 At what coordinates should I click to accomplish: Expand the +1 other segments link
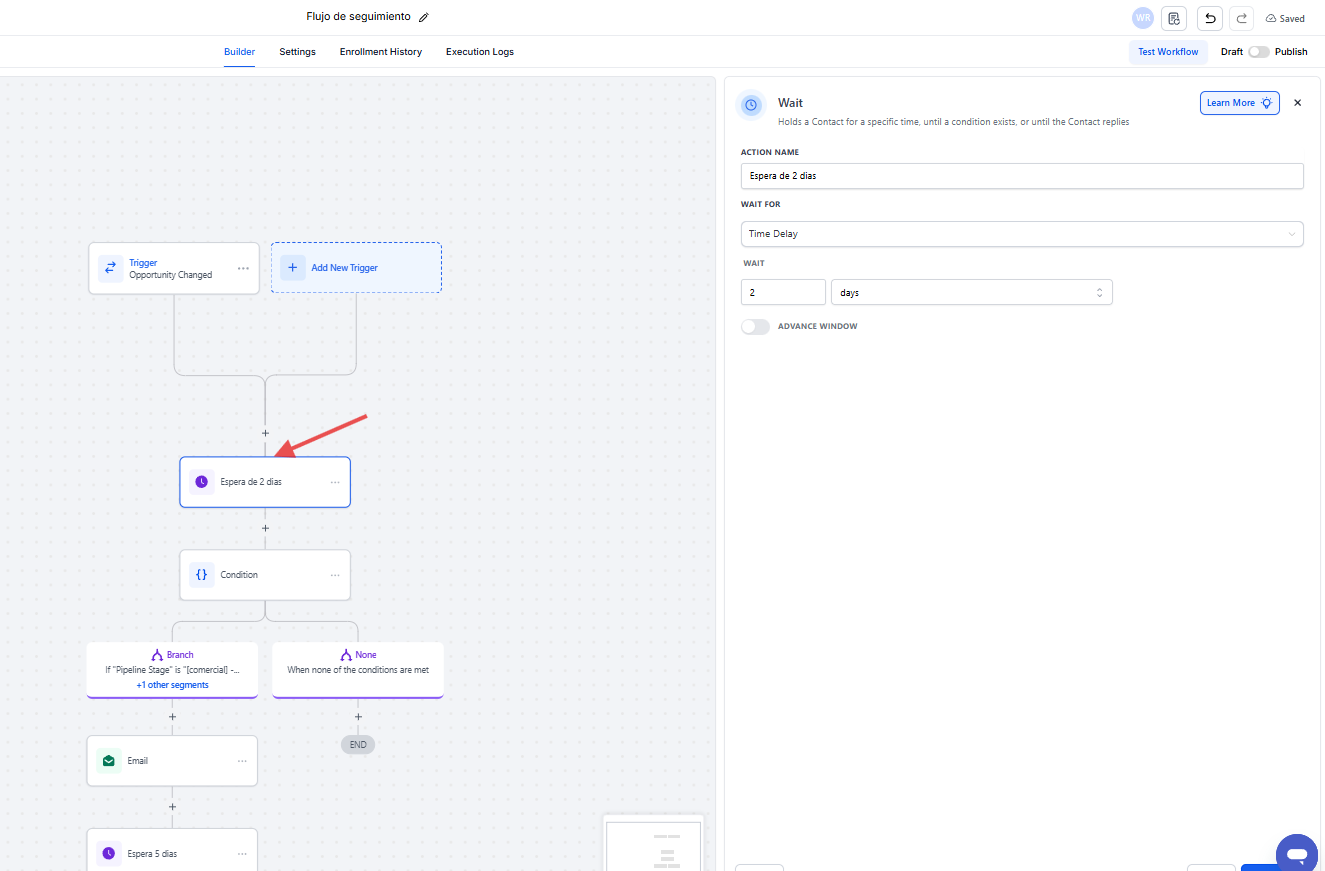point(172,685)
